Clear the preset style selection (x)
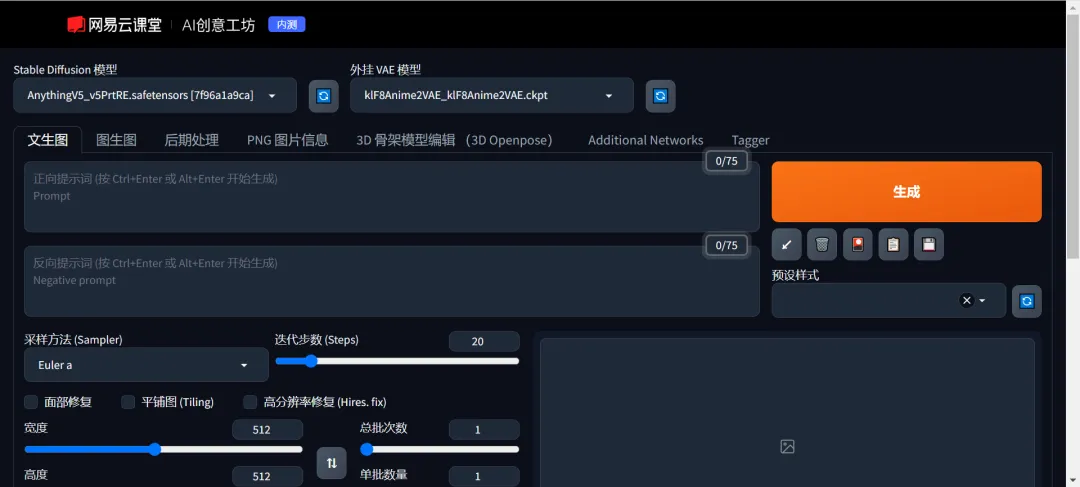This screenshot has width=1080, height=487. 966,300
